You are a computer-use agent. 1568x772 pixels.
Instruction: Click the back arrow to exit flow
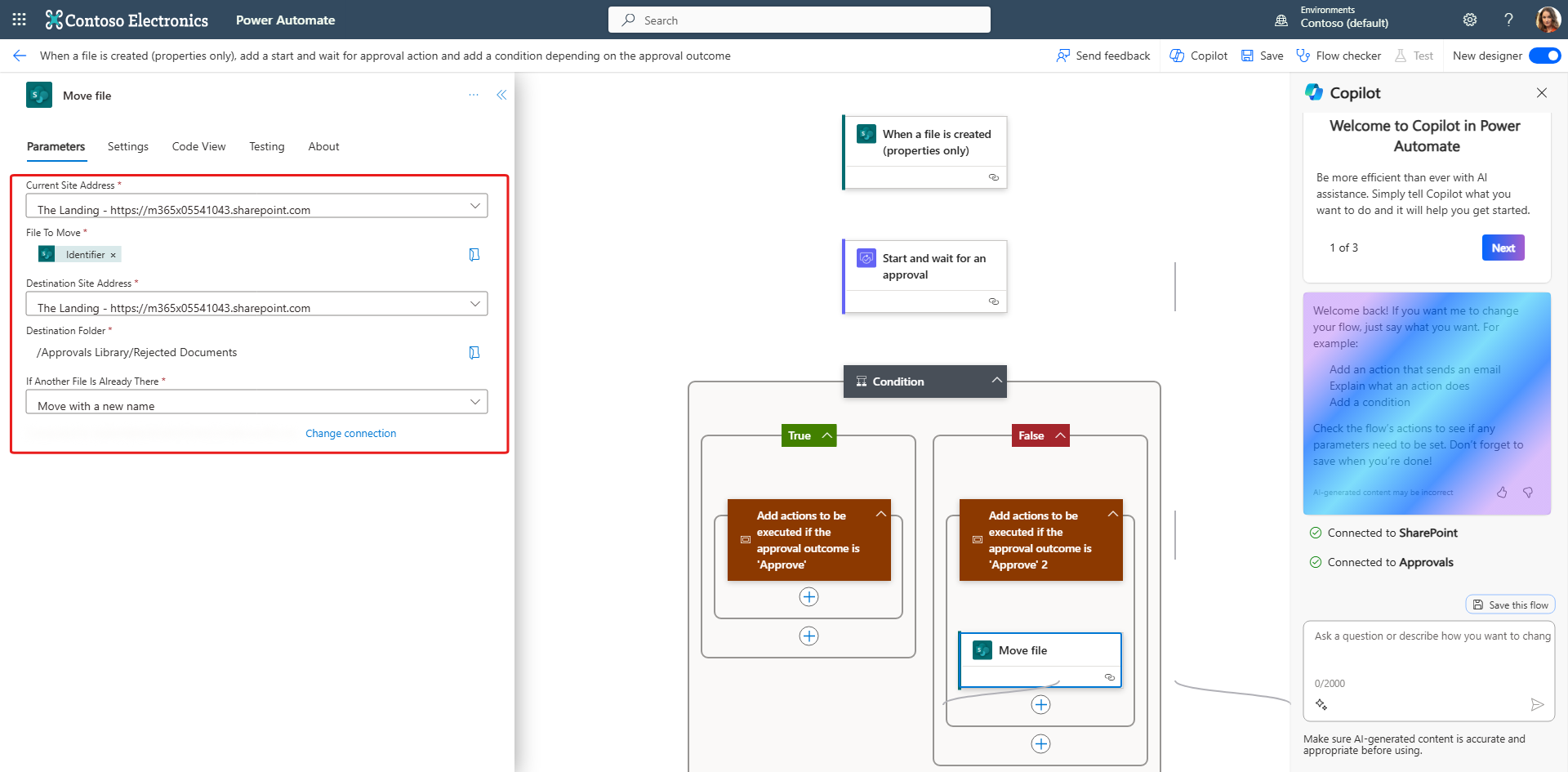(x=20, y=56)
